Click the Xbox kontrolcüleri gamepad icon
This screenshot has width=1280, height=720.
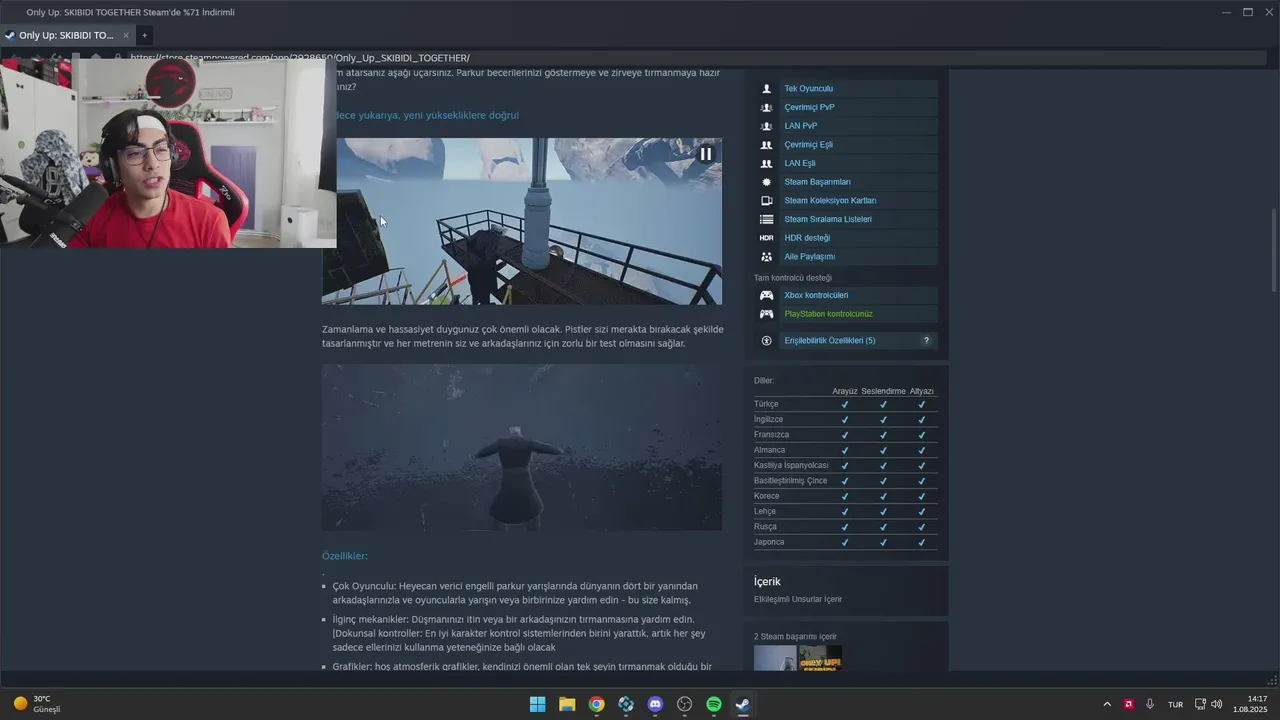[767, 295]
